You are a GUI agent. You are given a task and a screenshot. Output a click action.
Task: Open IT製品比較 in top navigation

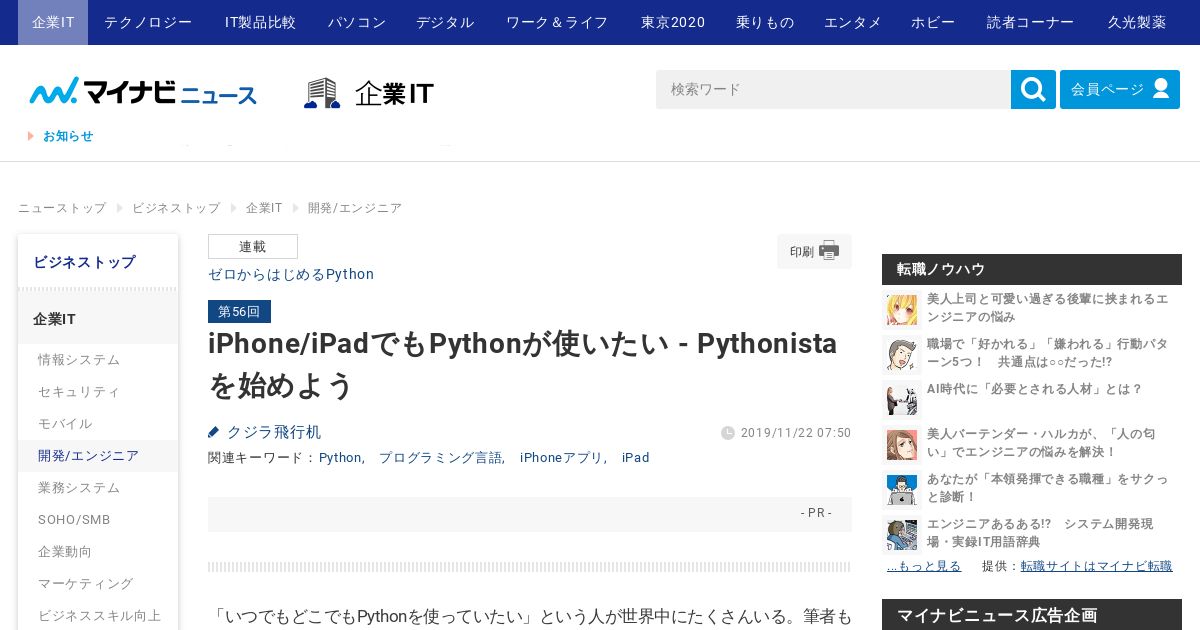[260, 22]
